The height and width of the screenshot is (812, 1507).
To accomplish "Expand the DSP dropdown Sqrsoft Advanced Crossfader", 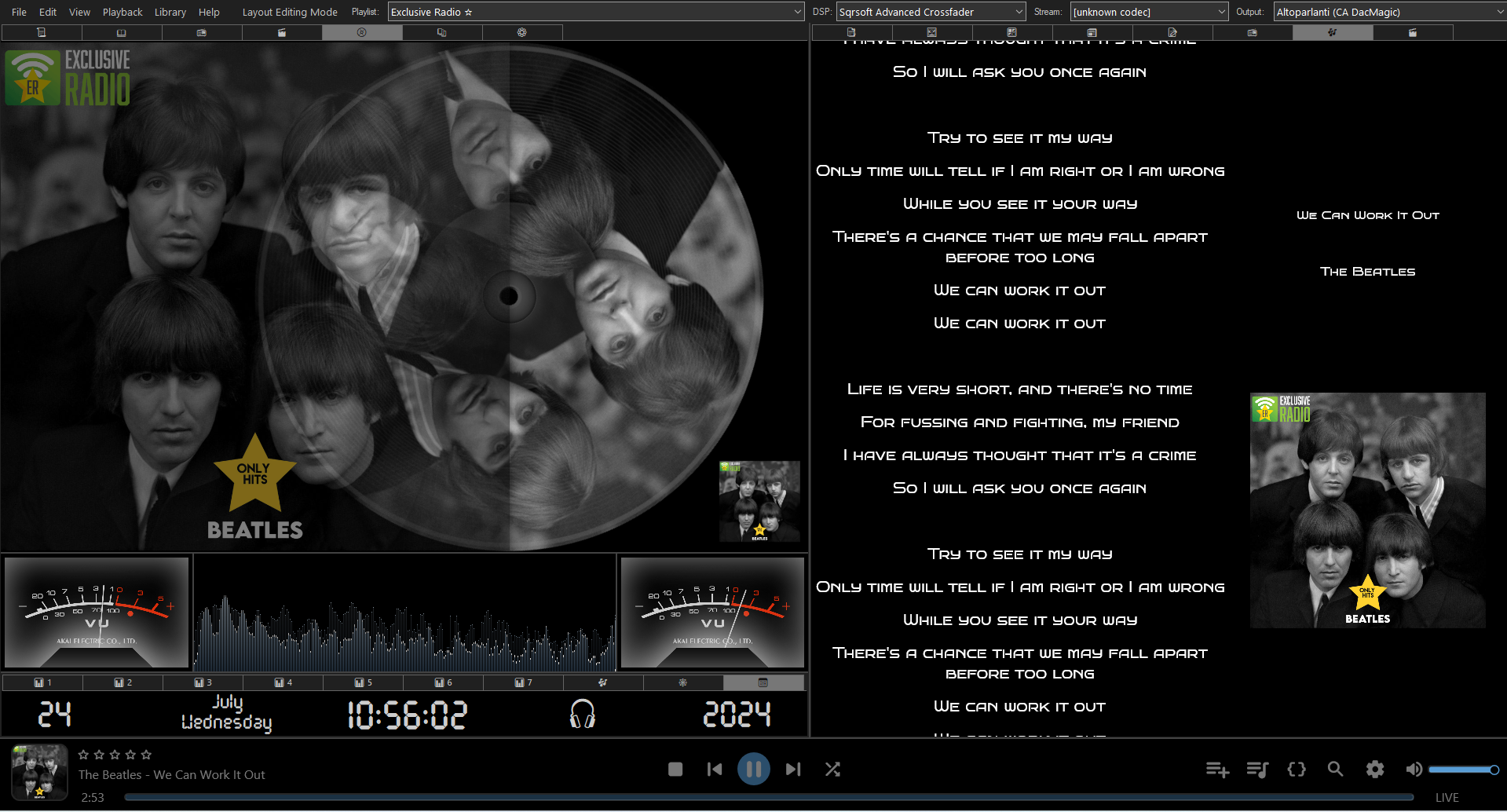I will pos(931,12).
